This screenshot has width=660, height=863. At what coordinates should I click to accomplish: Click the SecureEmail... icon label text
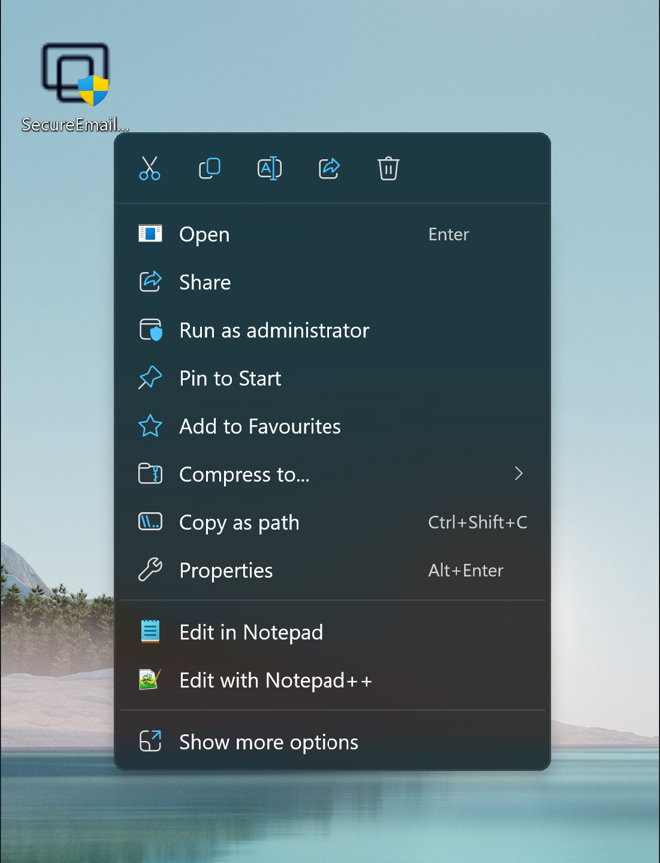click(75, 125)
